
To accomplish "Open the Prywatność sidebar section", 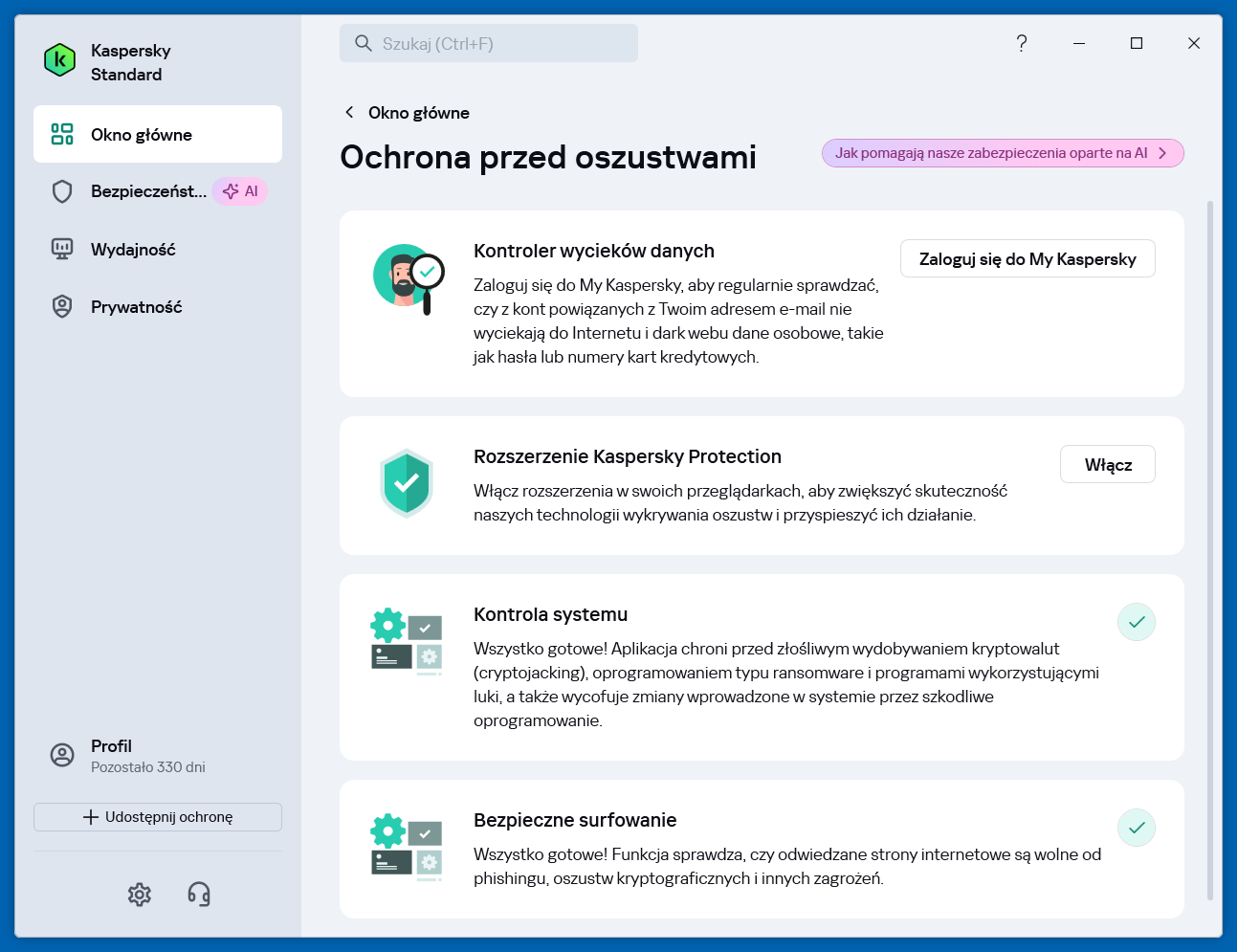I will pos(158,306).
